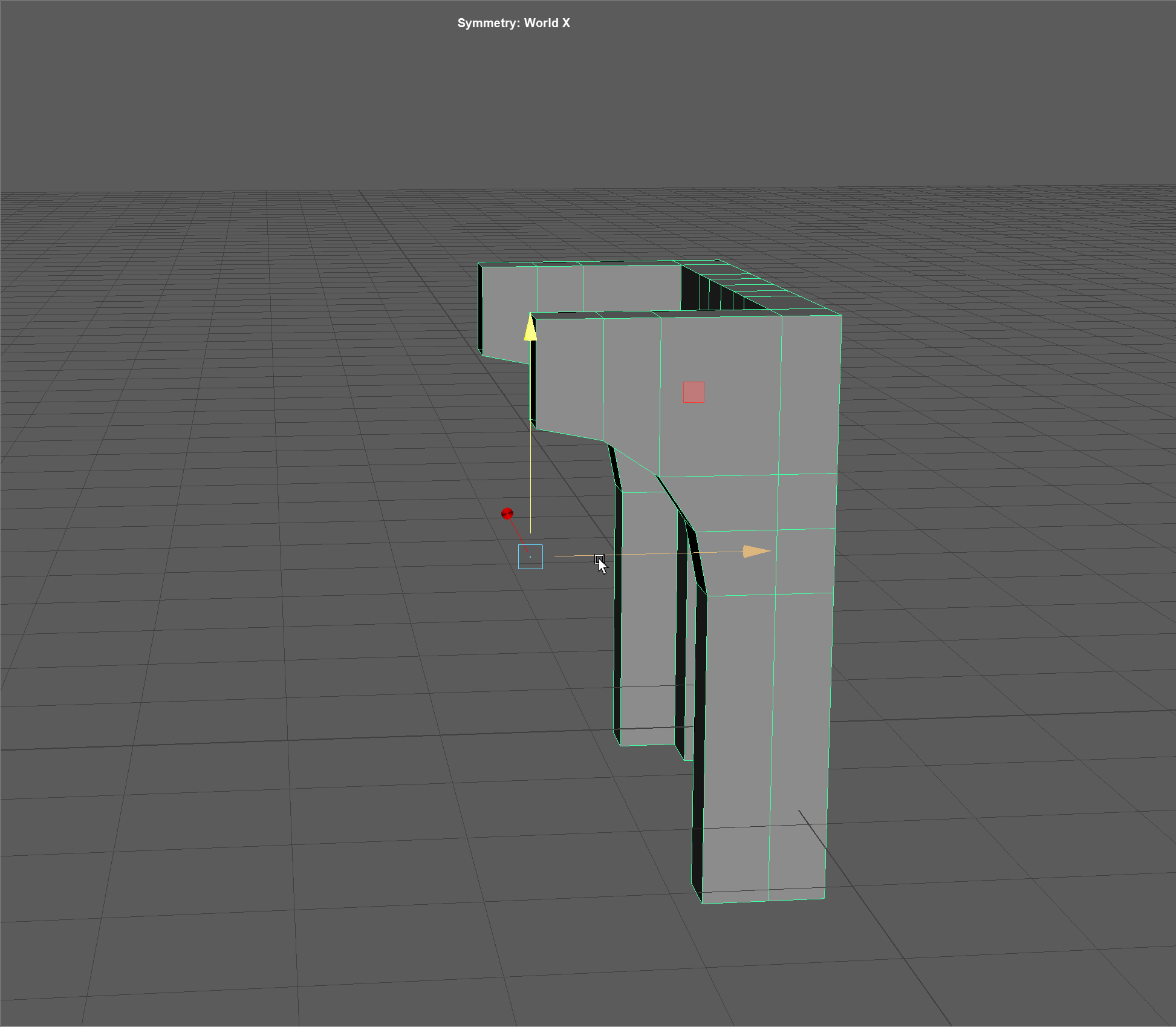Click the Symmetry: World X label
This screenshot has height=1027, width=1176.
point(513,23)
